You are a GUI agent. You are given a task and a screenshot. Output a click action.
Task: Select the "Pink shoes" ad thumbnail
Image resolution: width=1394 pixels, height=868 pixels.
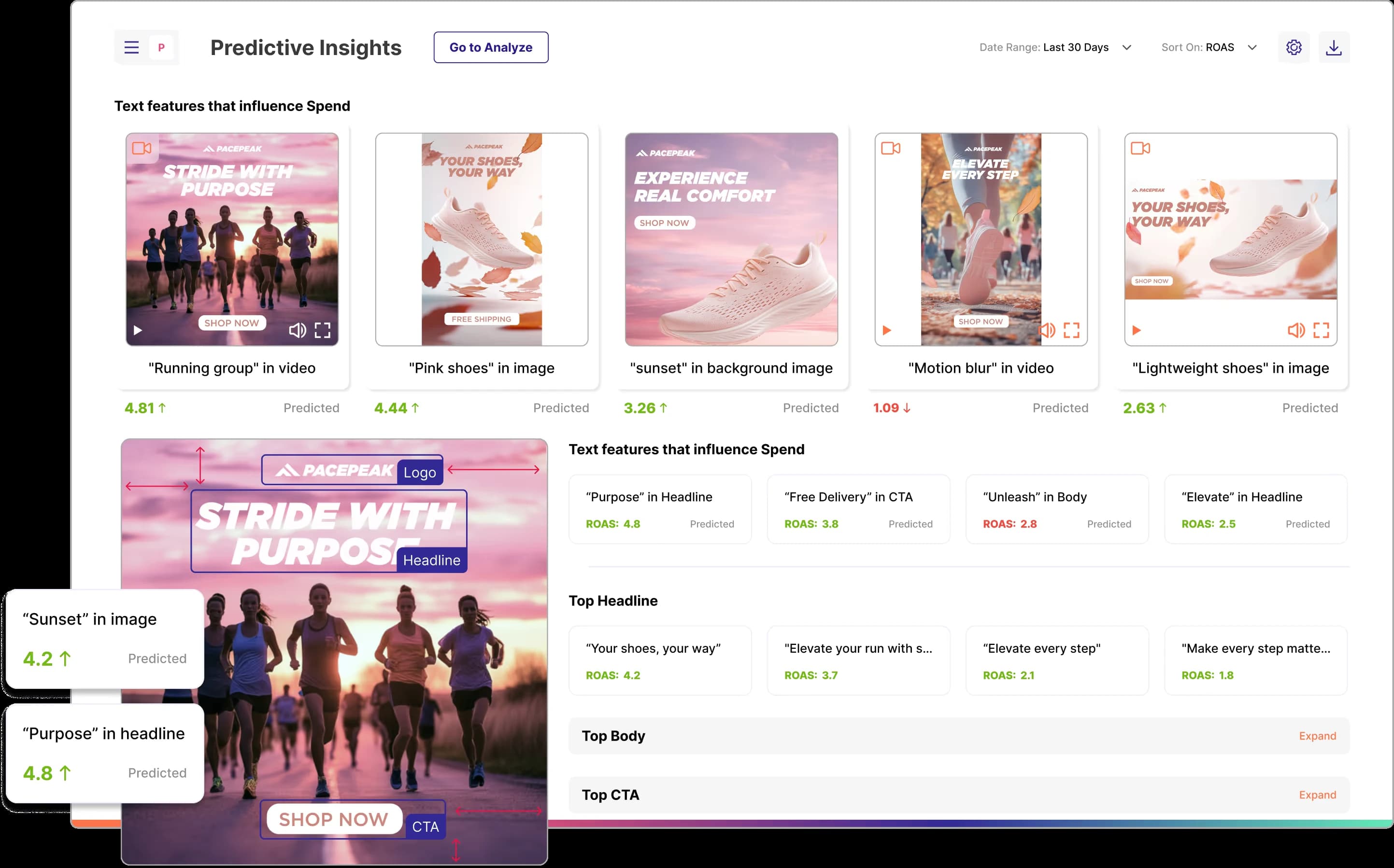pos(481,239)
